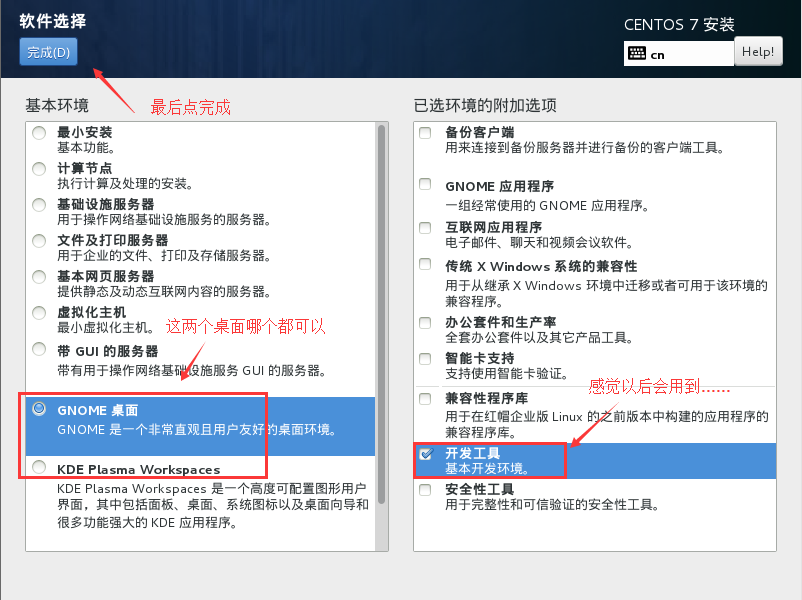This screenshot has width=802, height=600.
Task: Click the cn keyboard layout field
Action: 679,53
